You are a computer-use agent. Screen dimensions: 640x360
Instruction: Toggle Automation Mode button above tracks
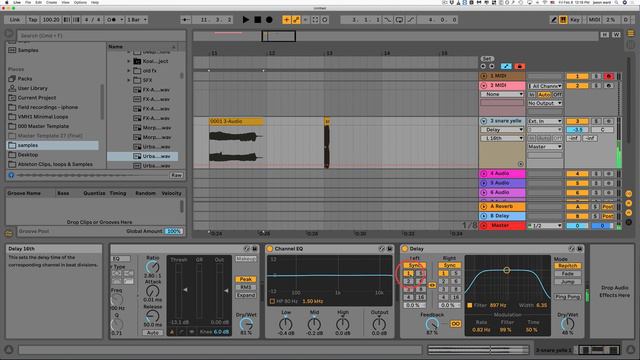point(506,66)
